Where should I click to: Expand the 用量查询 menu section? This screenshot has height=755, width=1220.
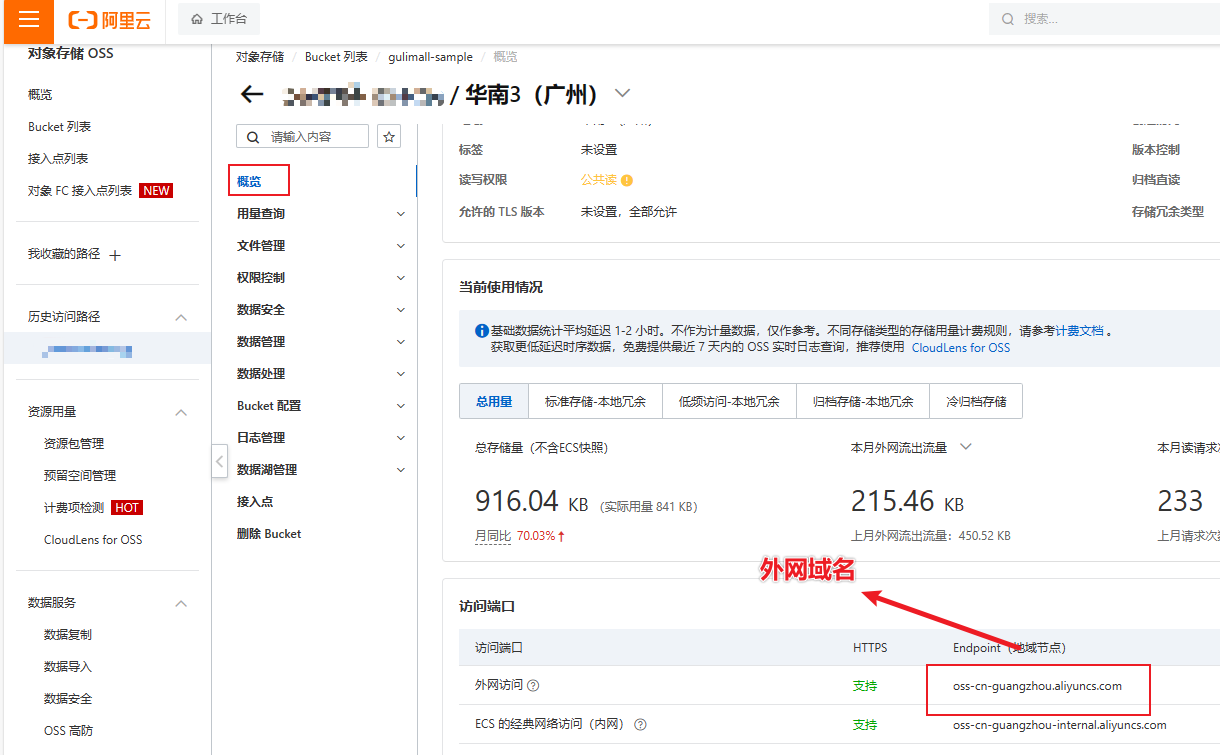coord(400,214)
